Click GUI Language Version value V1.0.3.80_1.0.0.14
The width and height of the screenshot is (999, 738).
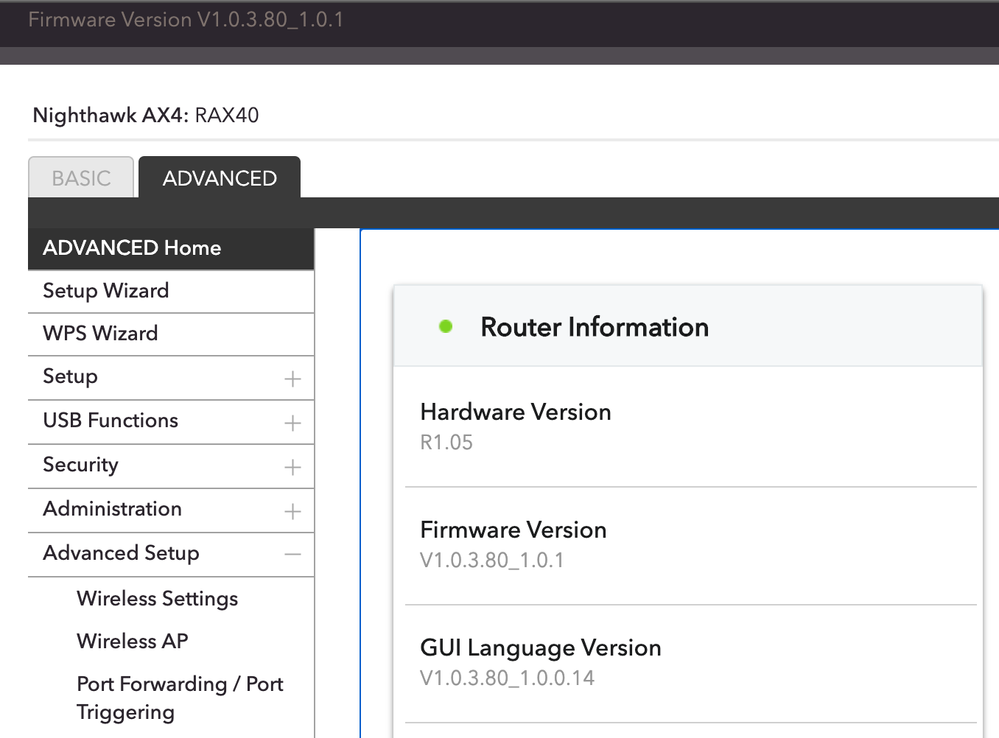(507, 678)
